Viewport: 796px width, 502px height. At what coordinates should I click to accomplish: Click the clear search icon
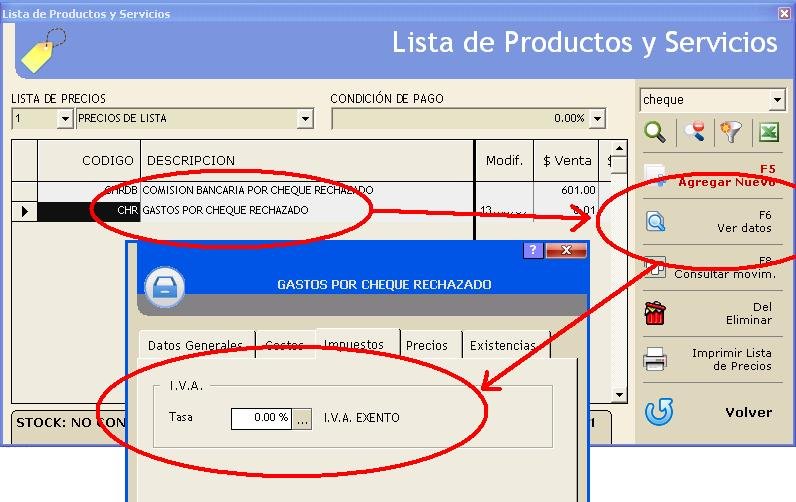(694, 132)
